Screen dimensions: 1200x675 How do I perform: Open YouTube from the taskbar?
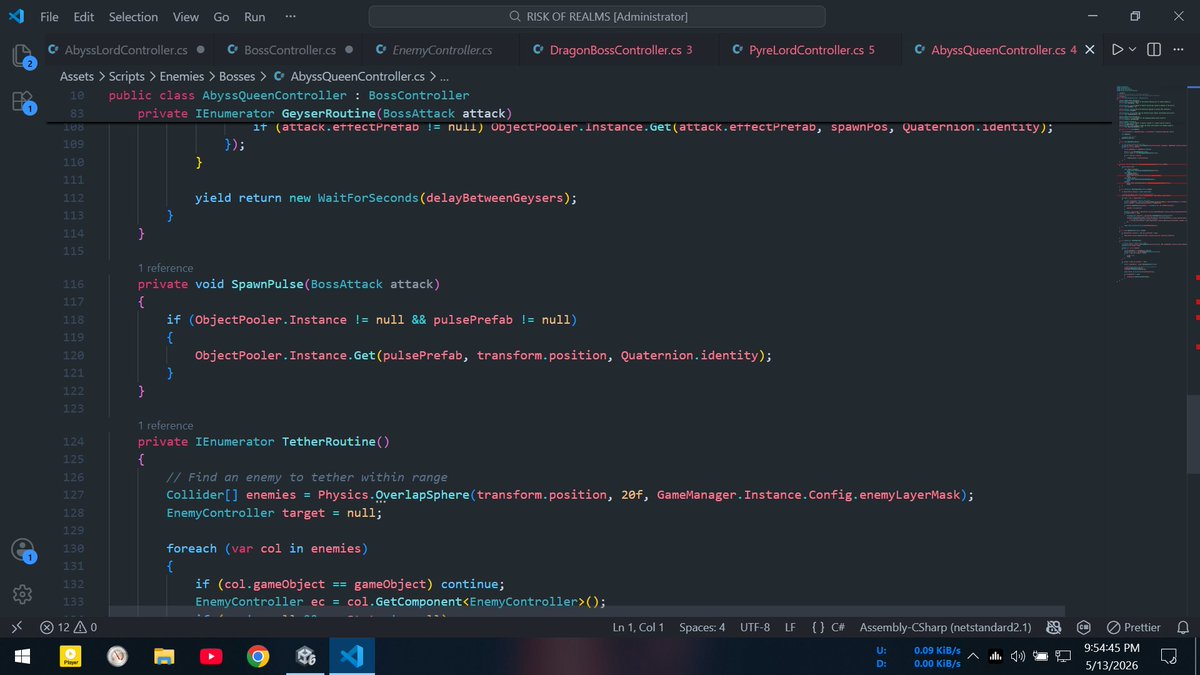click(211, 656)
